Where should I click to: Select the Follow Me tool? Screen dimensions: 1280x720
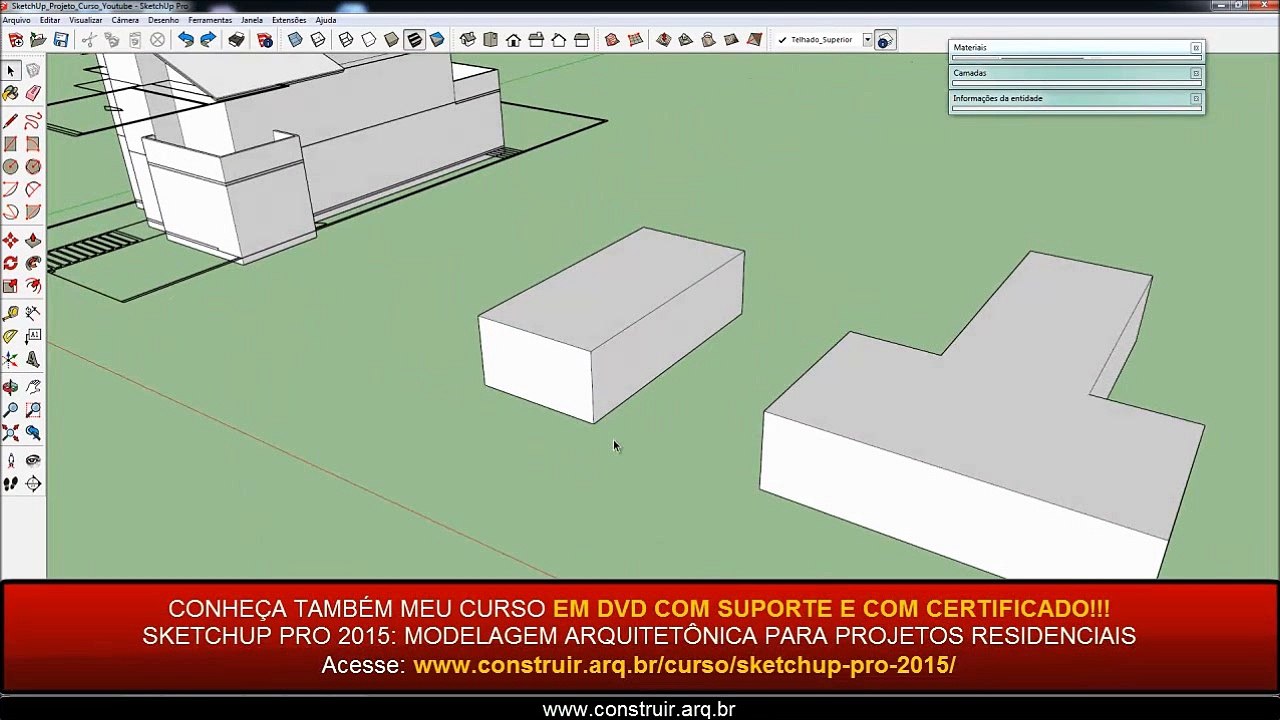coord(33,263)
